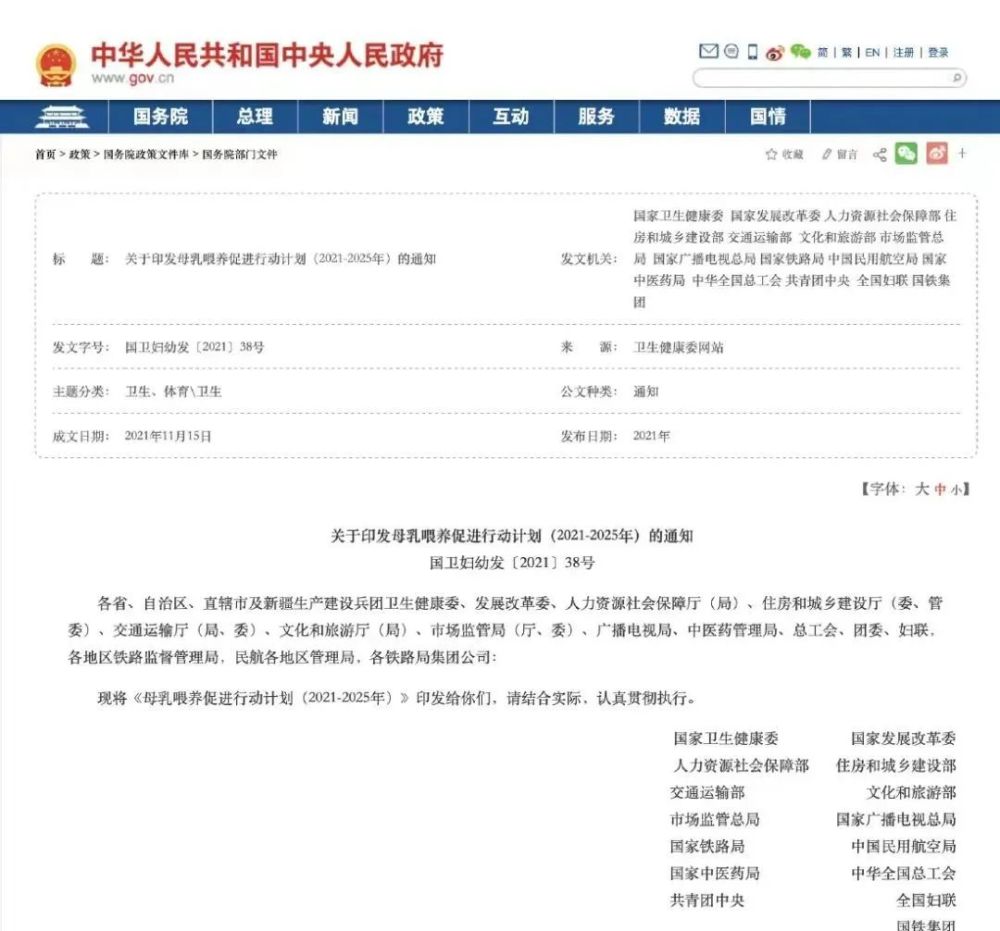Image resolution: width=1000 pixels, height=931 pixels.
Task: Open the 总理 navigation tab
Action: 255,117
